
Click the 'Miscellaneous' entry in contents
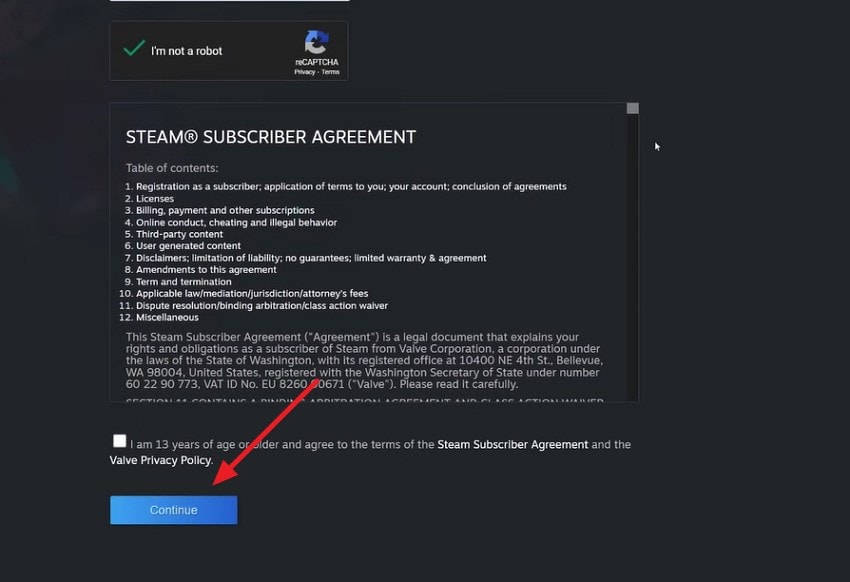[166, 317]
